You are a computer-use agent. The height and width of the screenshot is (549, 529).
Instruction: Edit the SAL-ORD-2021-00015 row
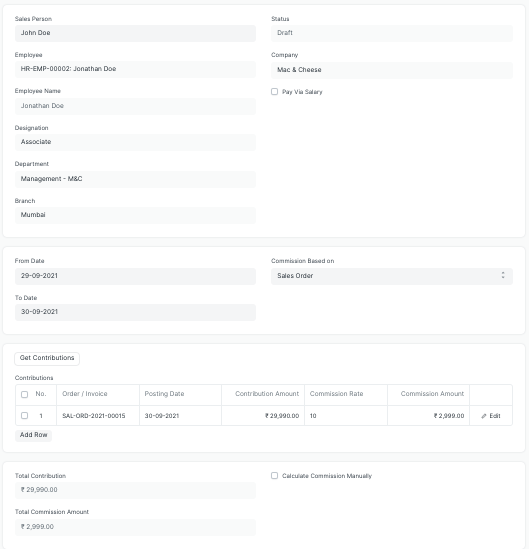click(x=491, y=416)
